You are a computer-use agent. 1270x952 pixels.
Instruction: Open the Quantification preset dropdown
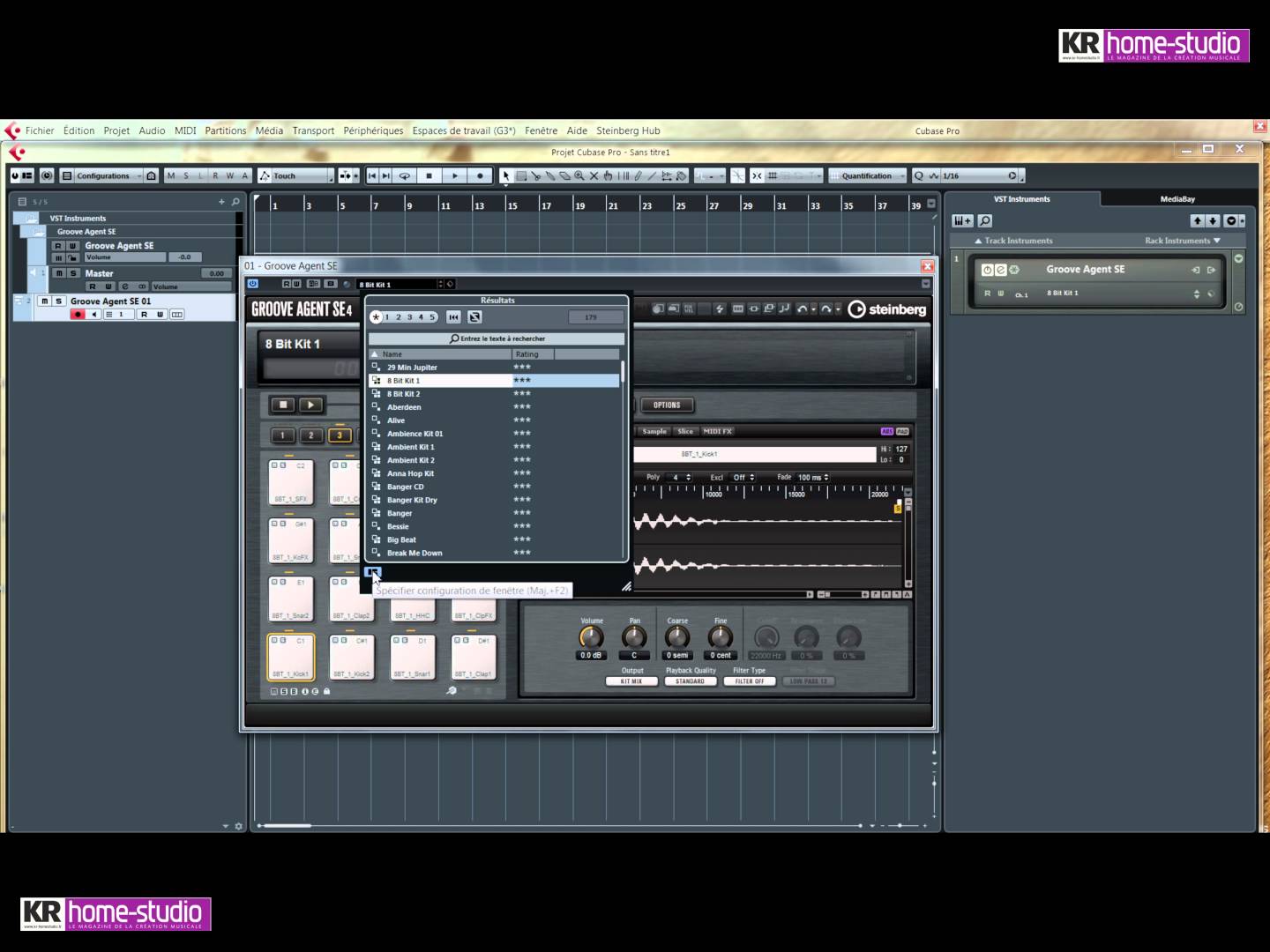click(x=868, y=176)
